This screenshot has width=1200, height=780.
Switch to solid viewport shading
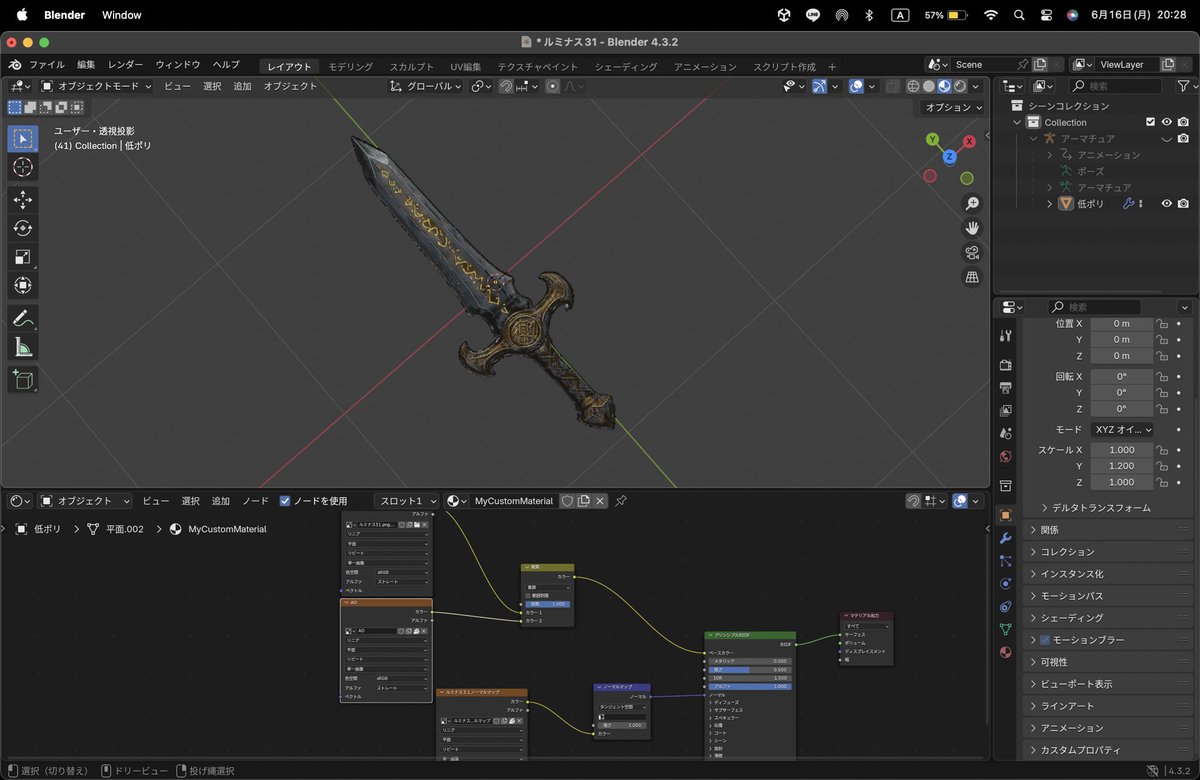(x=928, y=86)
